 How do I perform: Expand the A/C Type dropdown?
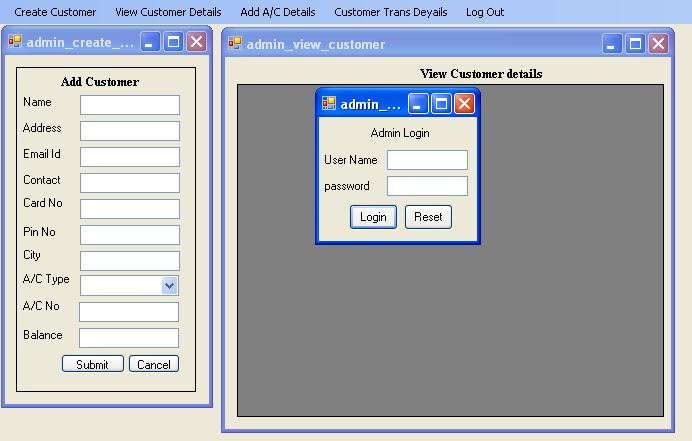169,285
